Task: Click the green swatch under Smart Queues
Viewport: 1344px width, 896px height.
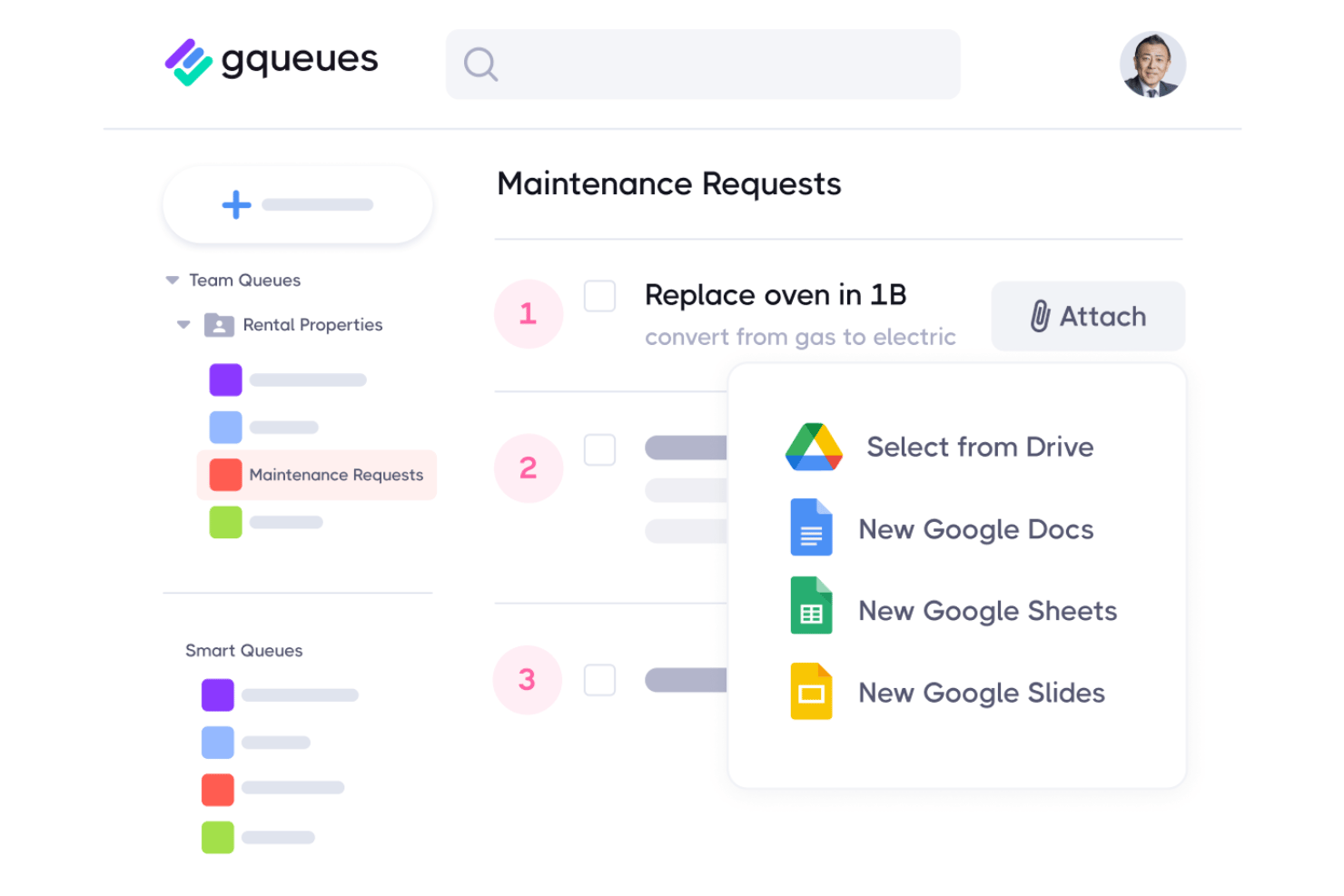Action: coord(218,837)
